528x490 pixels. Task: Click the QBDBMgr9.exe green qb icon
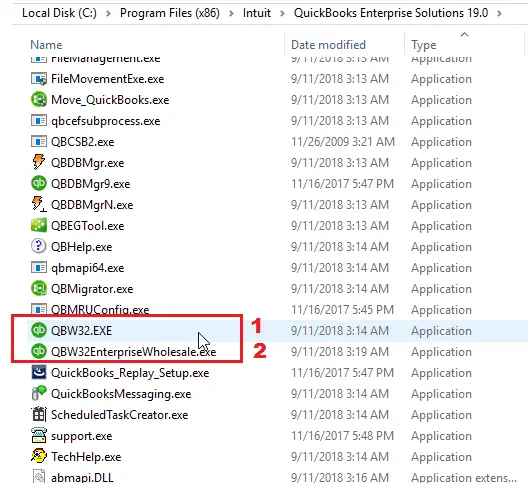pos(39,184)
